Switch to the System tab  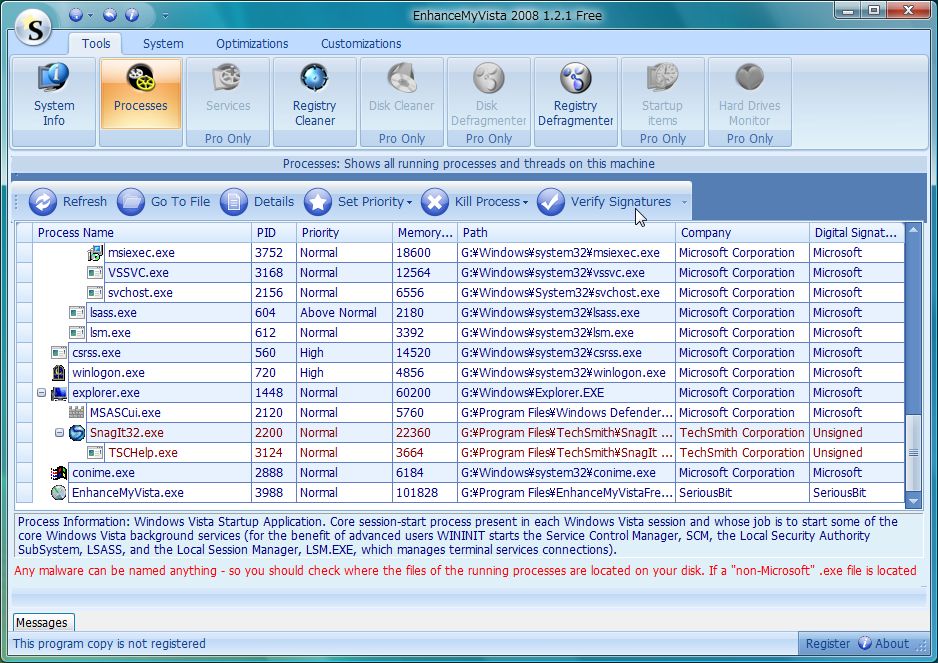163,44
